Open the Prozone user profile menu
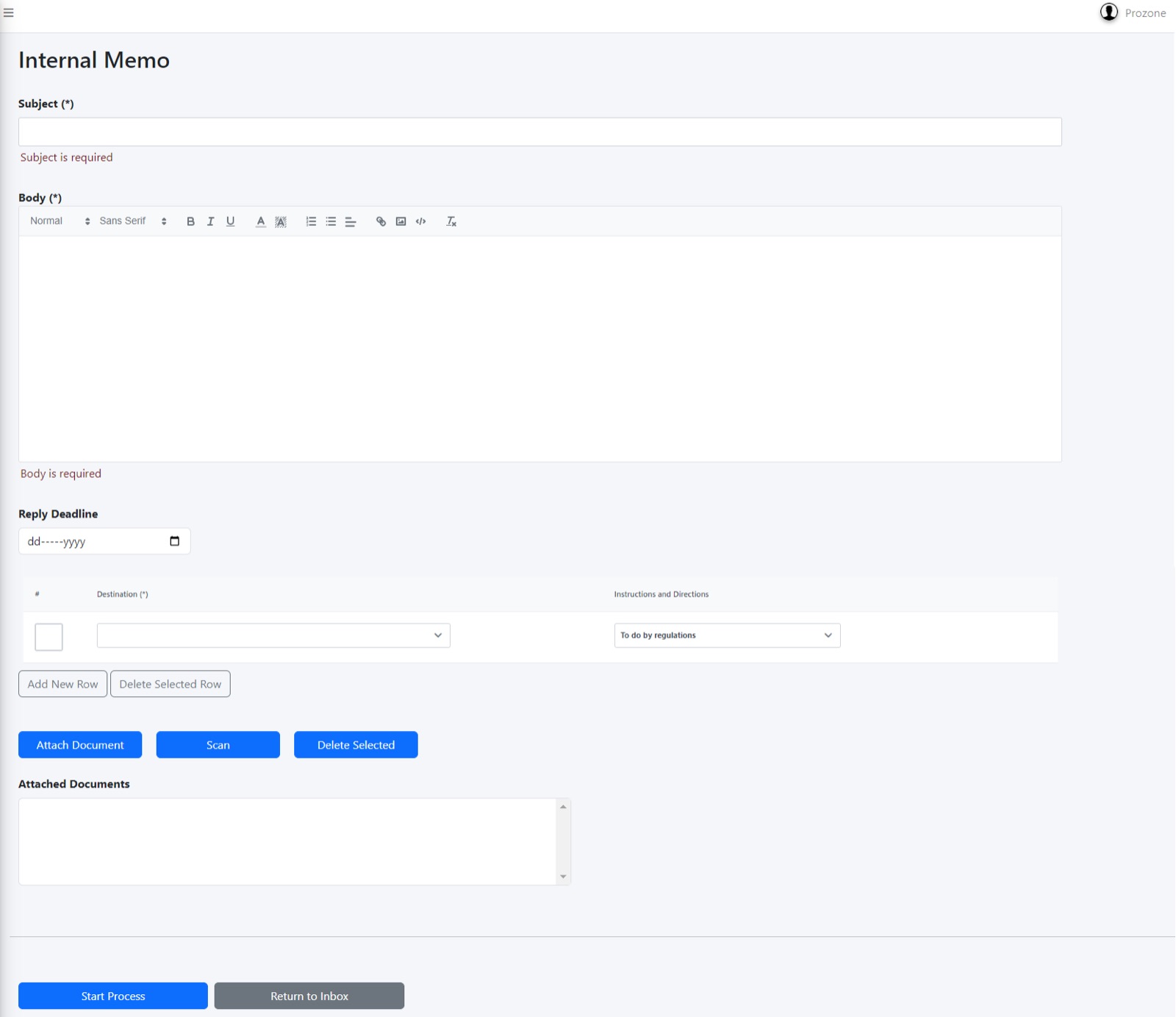The width and height of the screenshot is (1176, 1017). (1133, 13)
